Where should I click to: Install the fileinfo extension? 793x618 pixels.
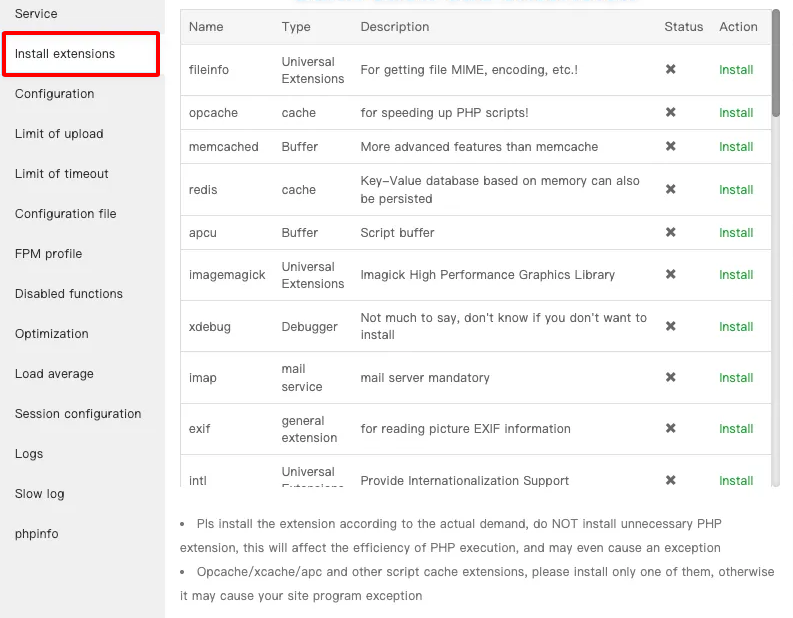pyautogui.click(x=736, y=70)
